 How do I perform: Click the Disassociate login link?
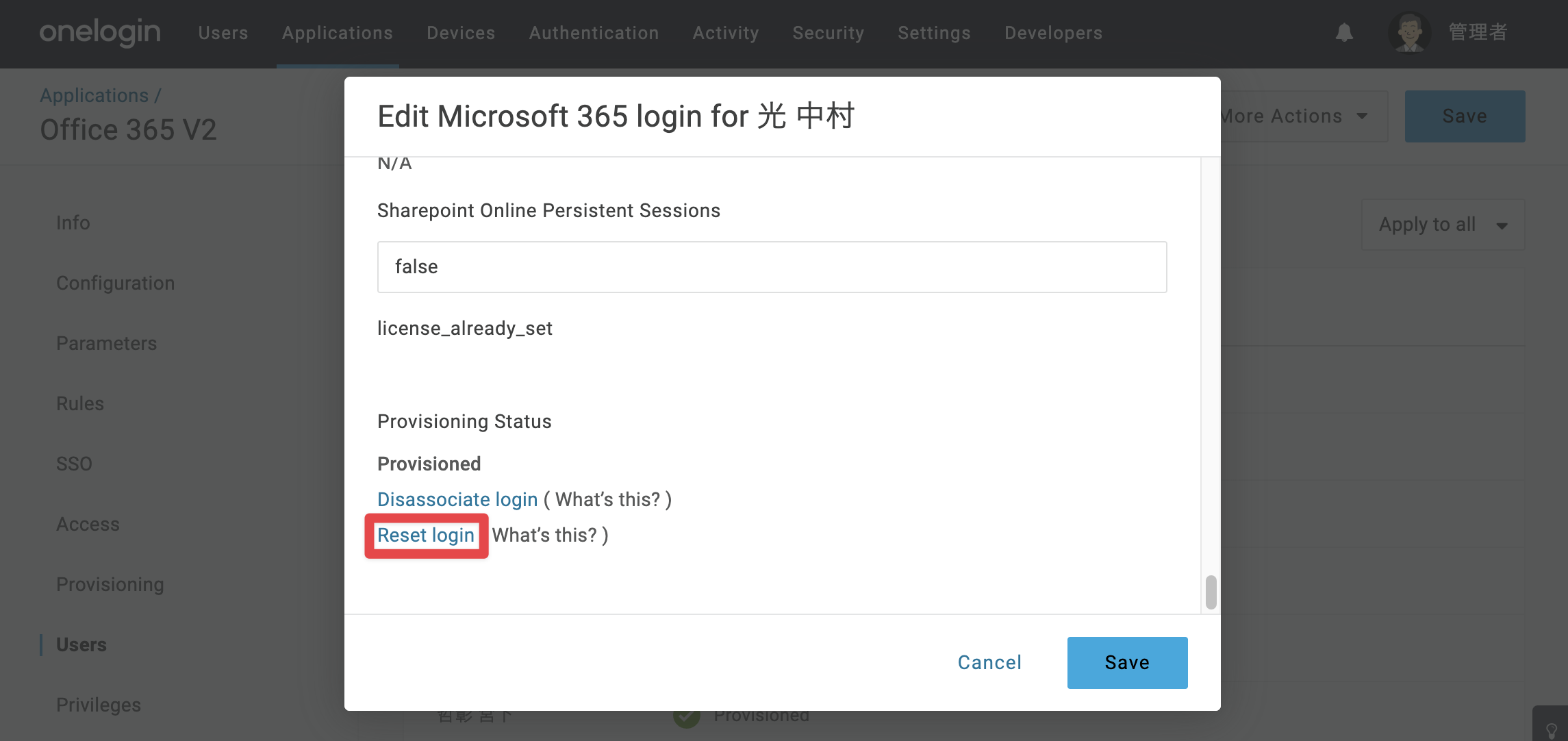click(457, 499)
